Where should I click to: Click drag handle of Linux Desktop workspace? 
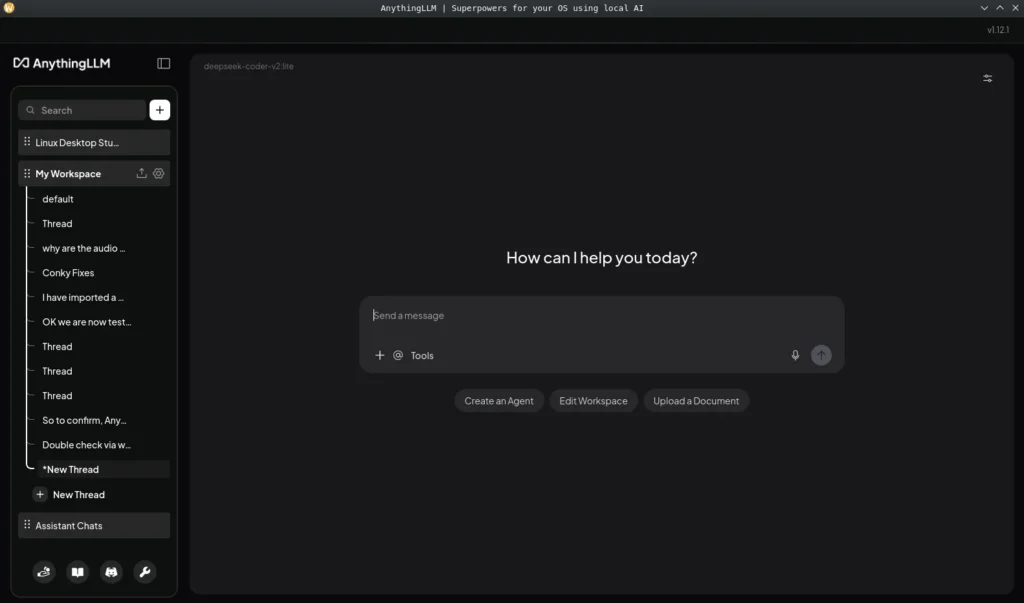point(27,142)
